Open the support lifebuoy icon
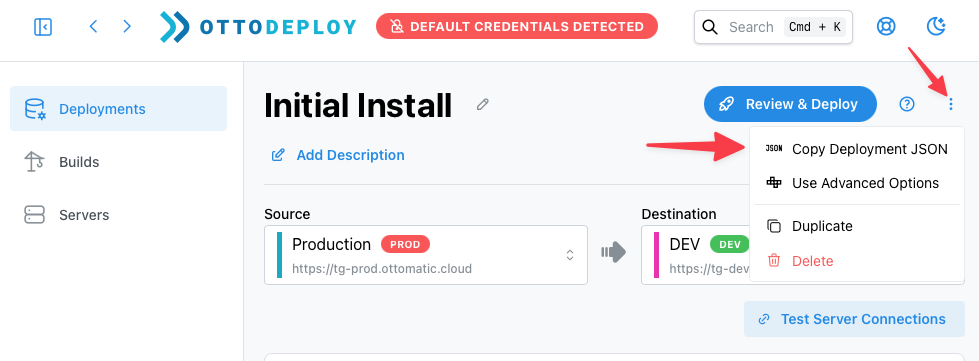 [886, 26]
